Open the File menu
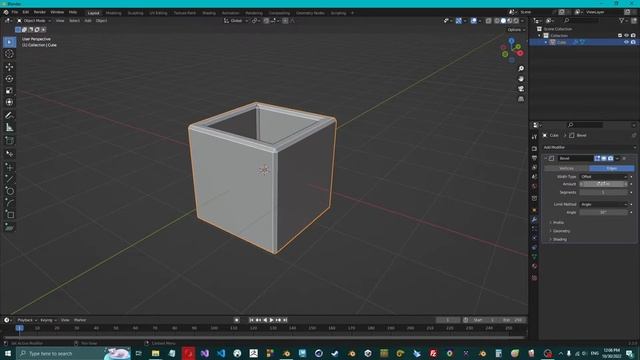The height and width of the screenshot is (360, 640). pos(15,12)
